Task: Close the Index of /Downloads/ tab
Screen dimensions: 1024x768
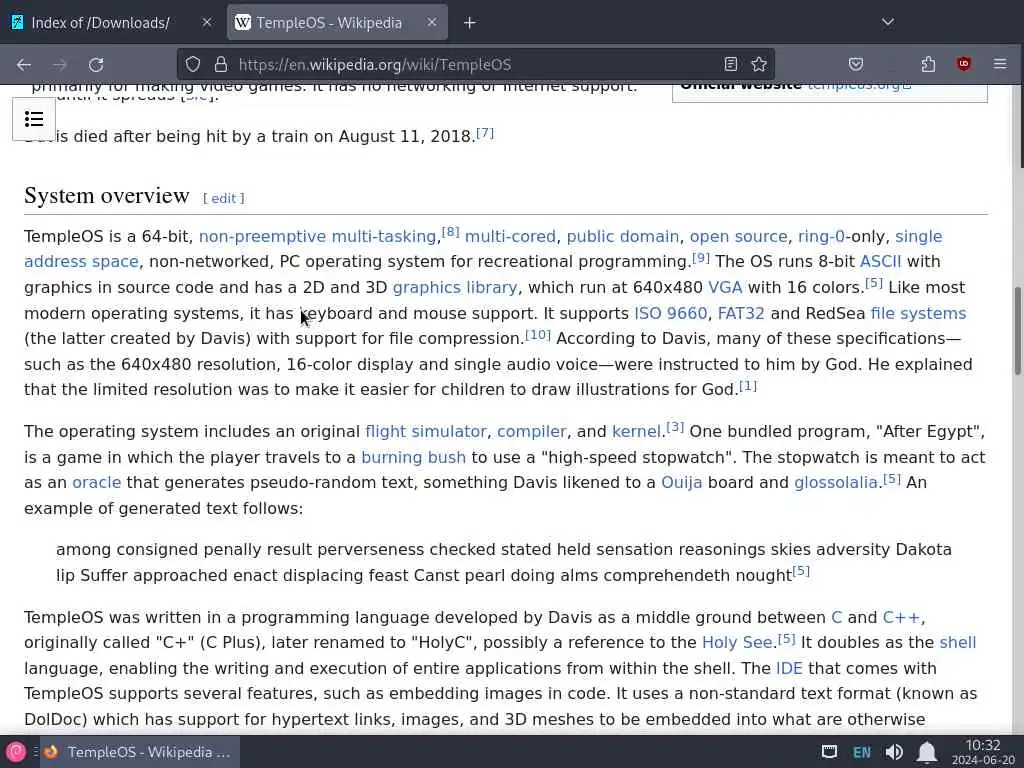Action: 207,22
